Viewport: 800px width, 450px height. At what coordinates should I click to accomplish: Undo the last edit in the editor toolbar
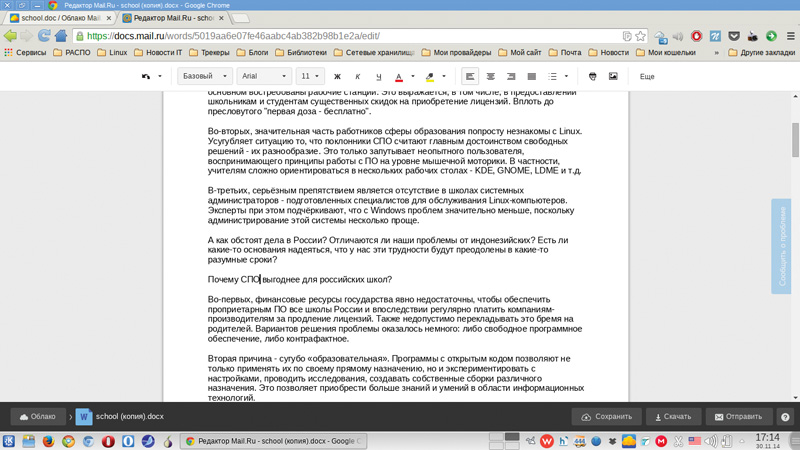(x=146, y=77)
